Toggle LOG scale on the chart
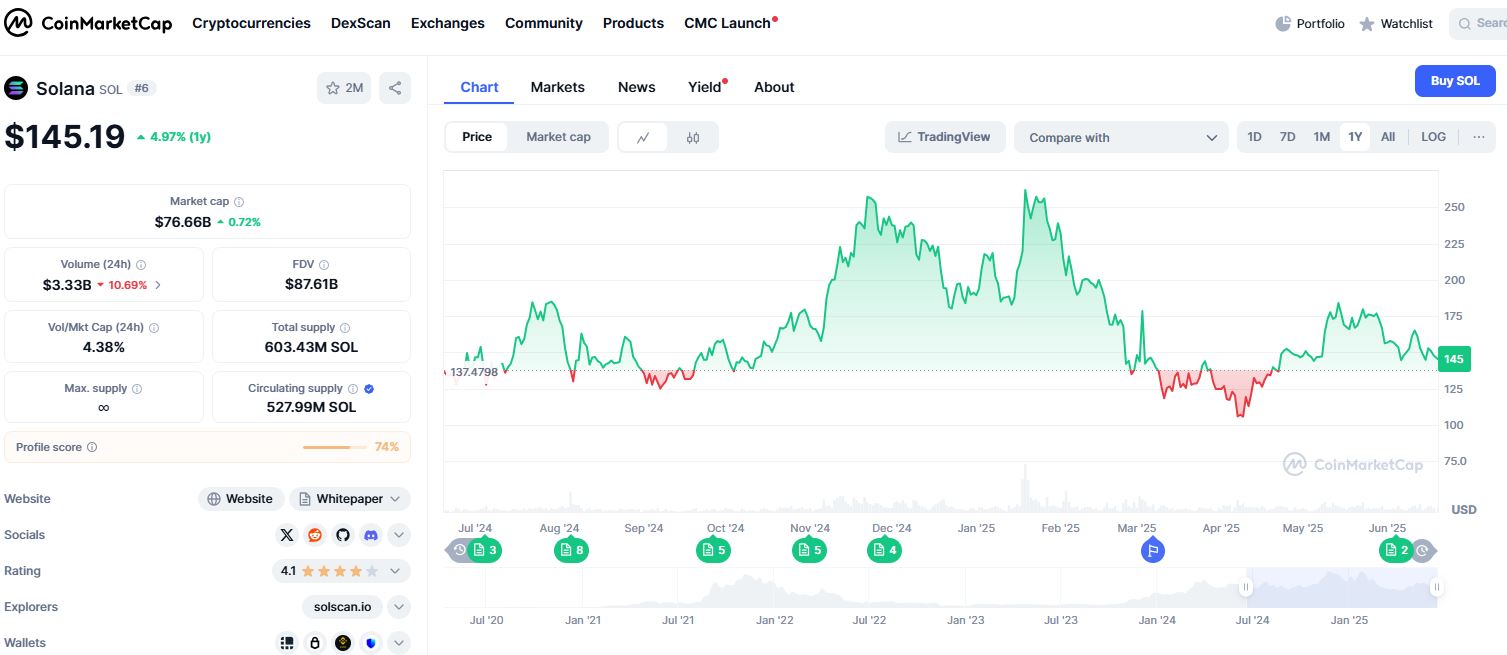Viewport: 1507px width, 655px height. pyautogui.click(x=1434, y=137)
